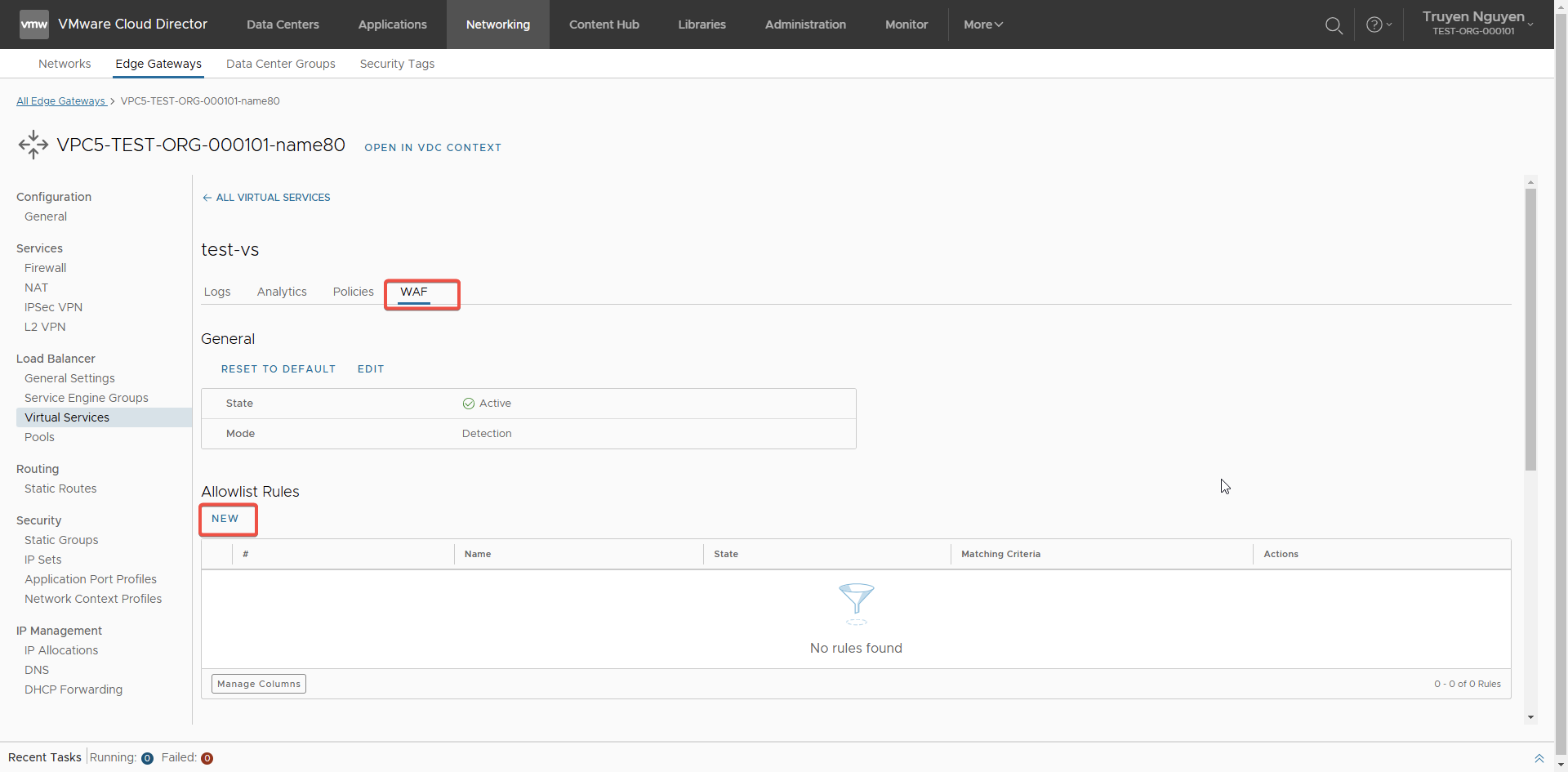Select Service Engine Groups in the sidebar
The width and height of the screenshot is (1568, 772).
tap(87, 398)
